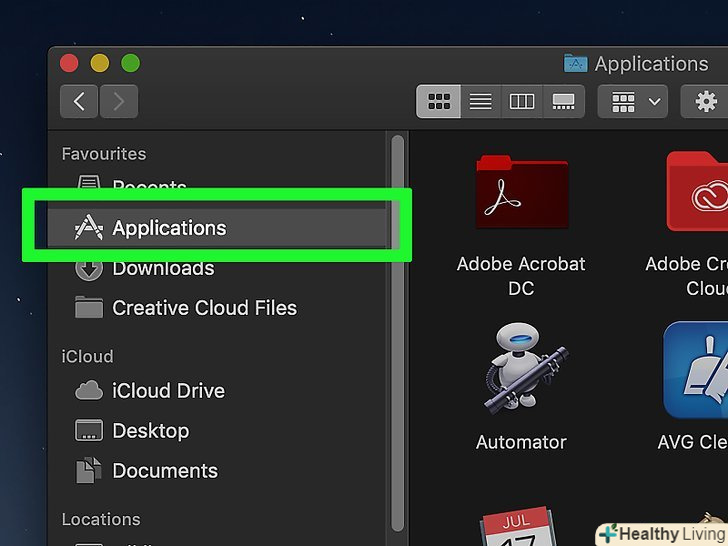
Task: Open Creative Cloud Files in sidebar
Action: click(217, 308)
